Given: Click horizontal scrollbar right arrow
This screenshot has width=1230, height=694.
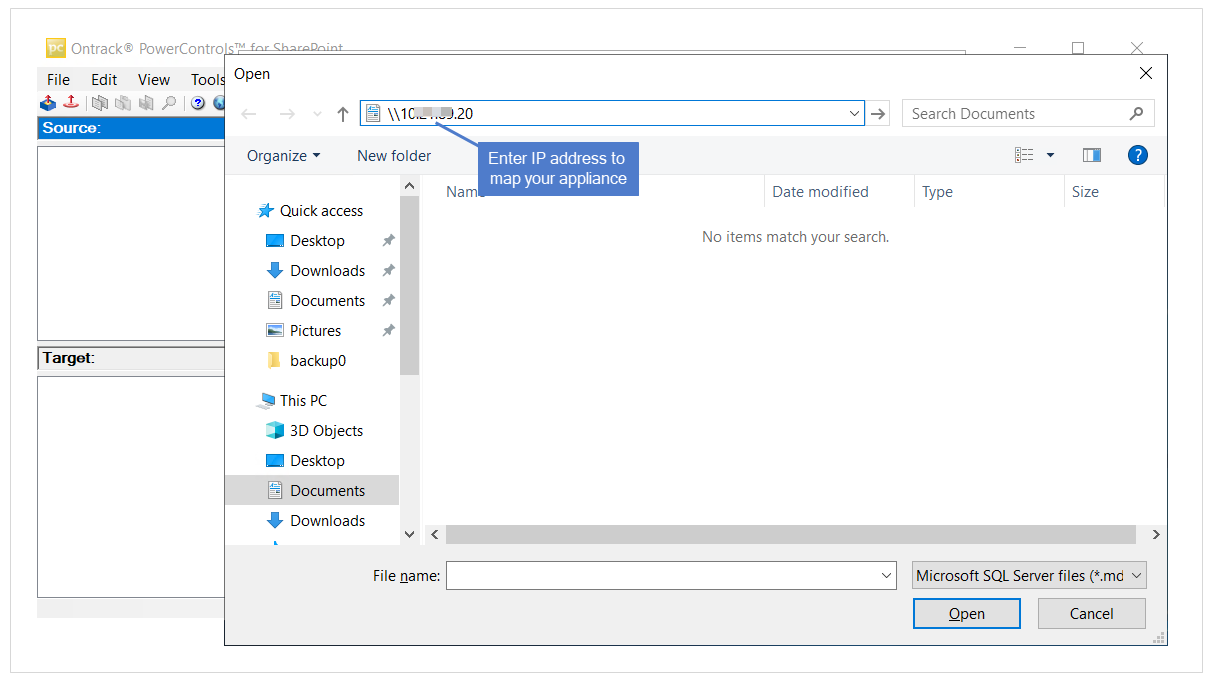Looking at the screenshot, I should coord(1156,535).
